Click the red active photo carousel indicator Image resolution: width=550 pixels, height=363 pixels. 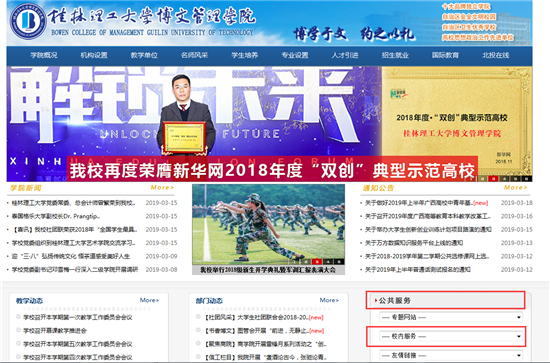317,262
